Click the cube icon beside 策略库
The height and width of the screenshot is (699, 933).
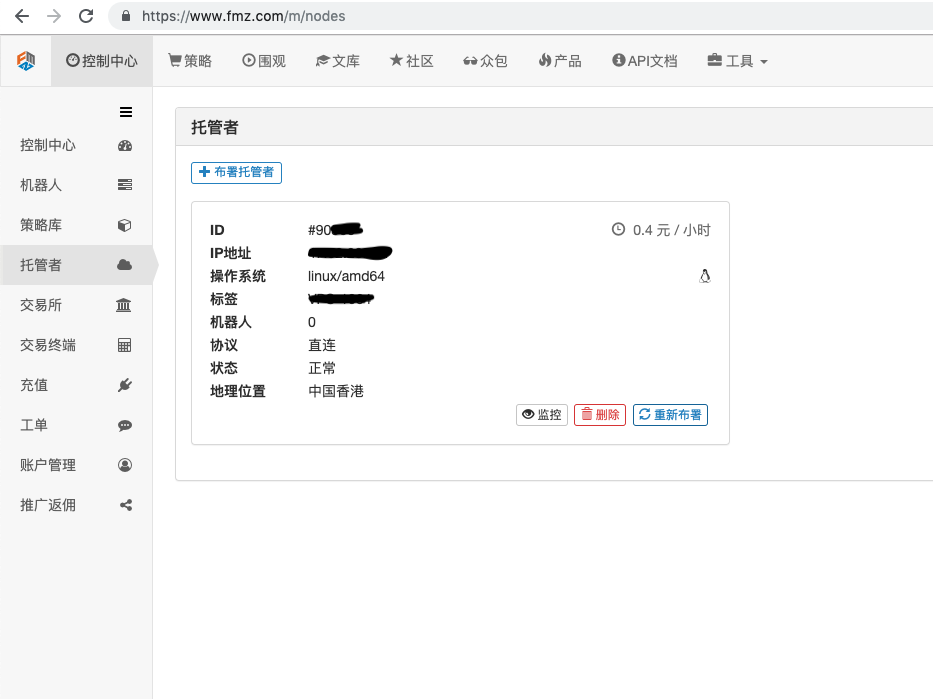[125, 225]
